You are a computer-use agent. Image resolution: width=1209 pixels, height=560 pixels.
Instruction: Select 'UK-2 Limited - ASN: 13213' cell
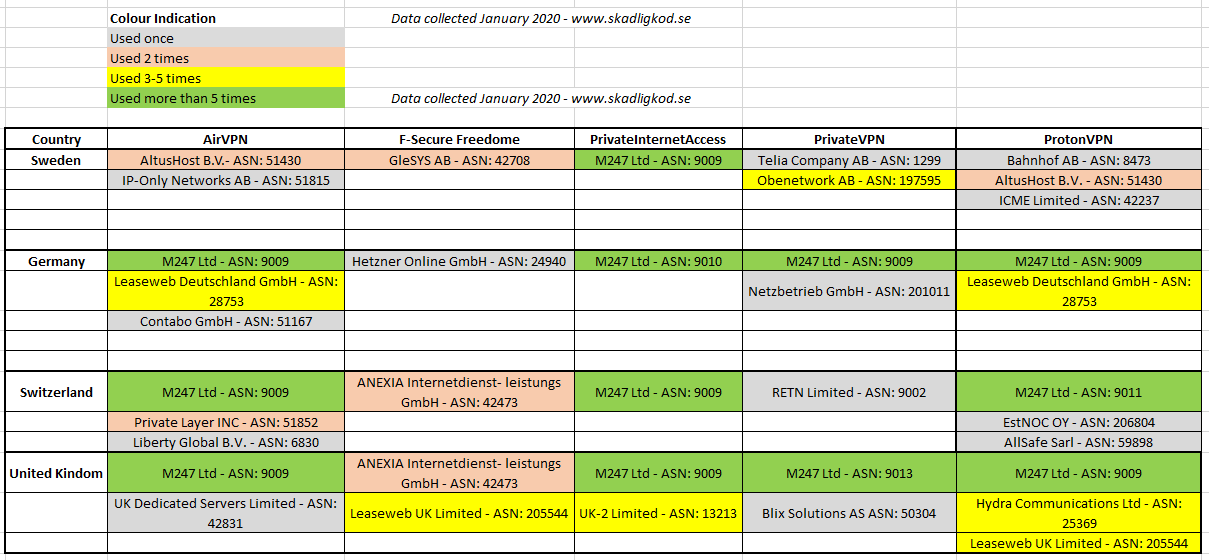658,513
